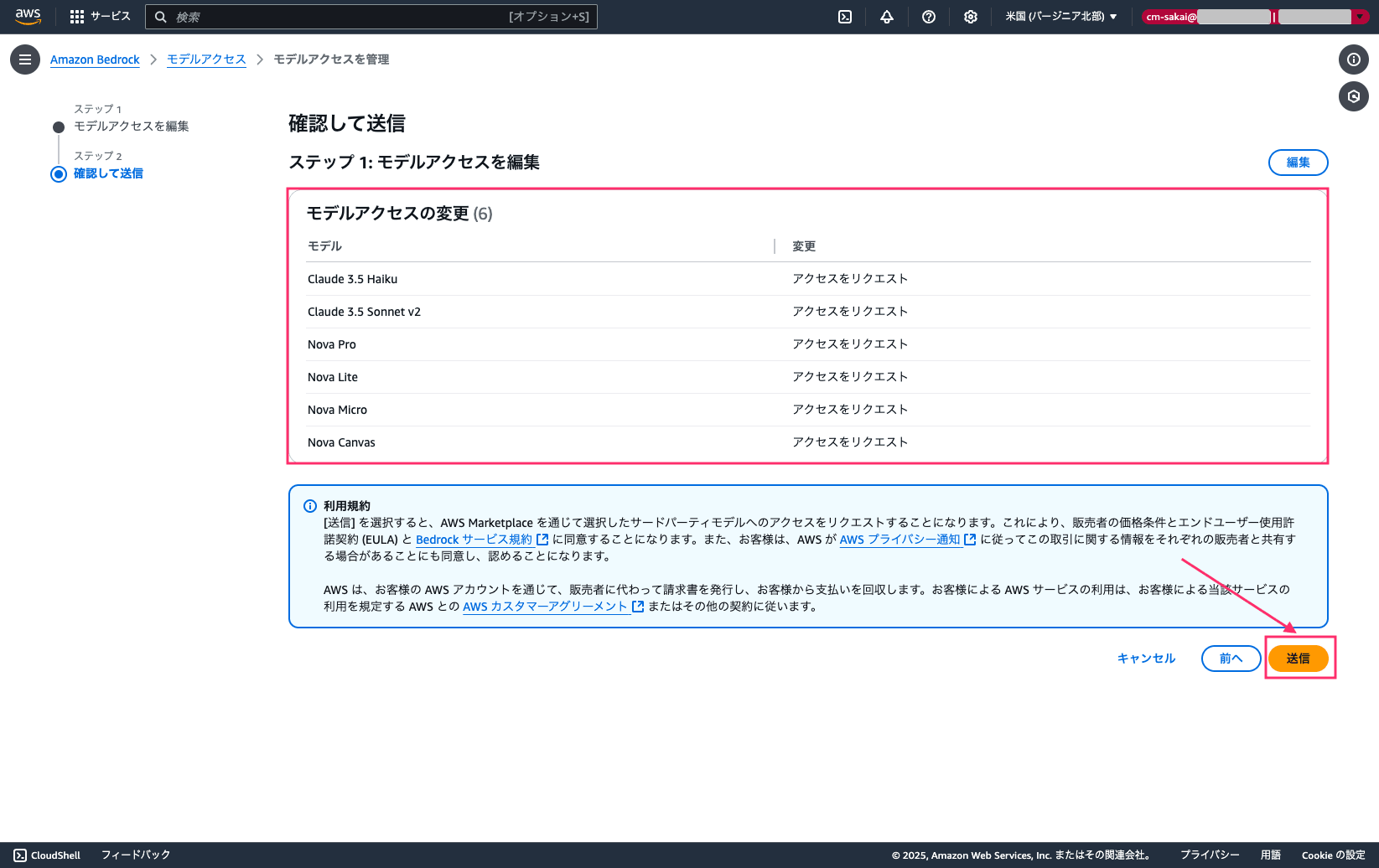Focus the top 検索 search field
The height and width of the screenshot is (868, 1379).
pos(371,17)
